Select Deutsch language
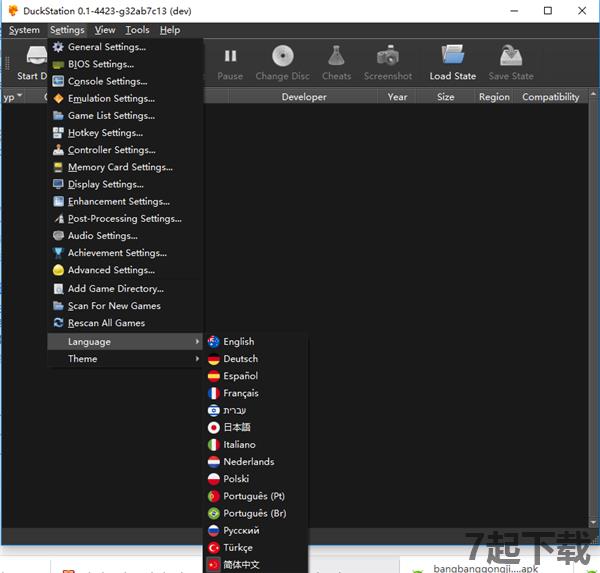600x573 pixels. (257, 359)
